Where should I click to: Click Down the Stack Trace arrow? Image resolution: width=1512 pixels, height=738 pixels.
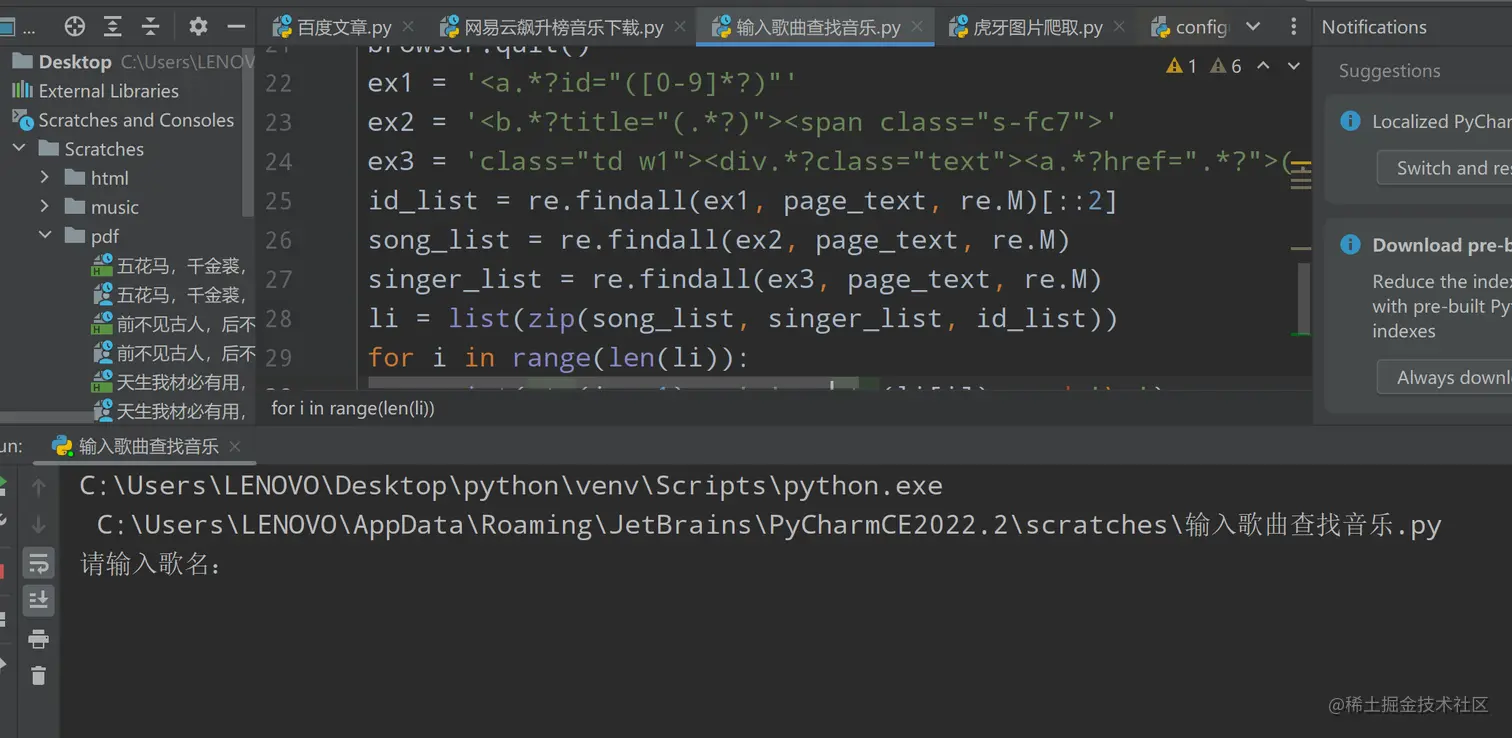click(39, 524)
